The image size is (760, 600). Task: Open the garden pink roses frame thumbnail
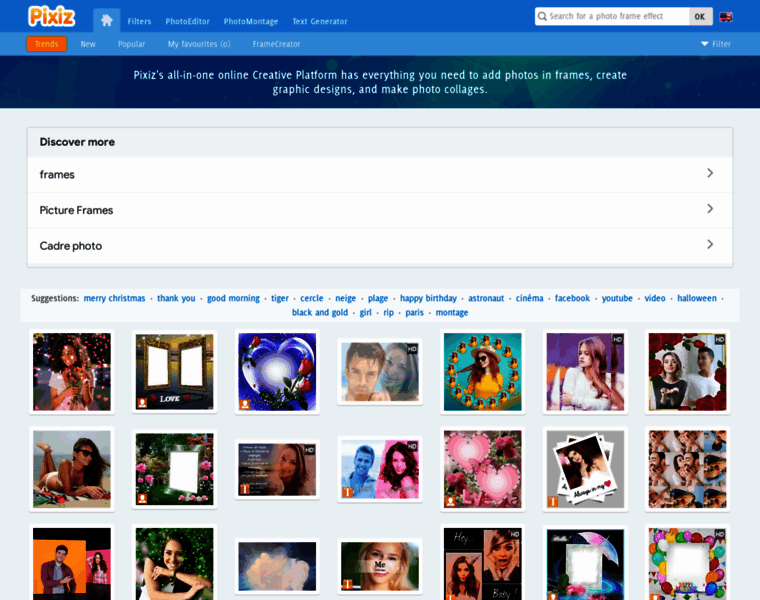[x=174, y=469]
